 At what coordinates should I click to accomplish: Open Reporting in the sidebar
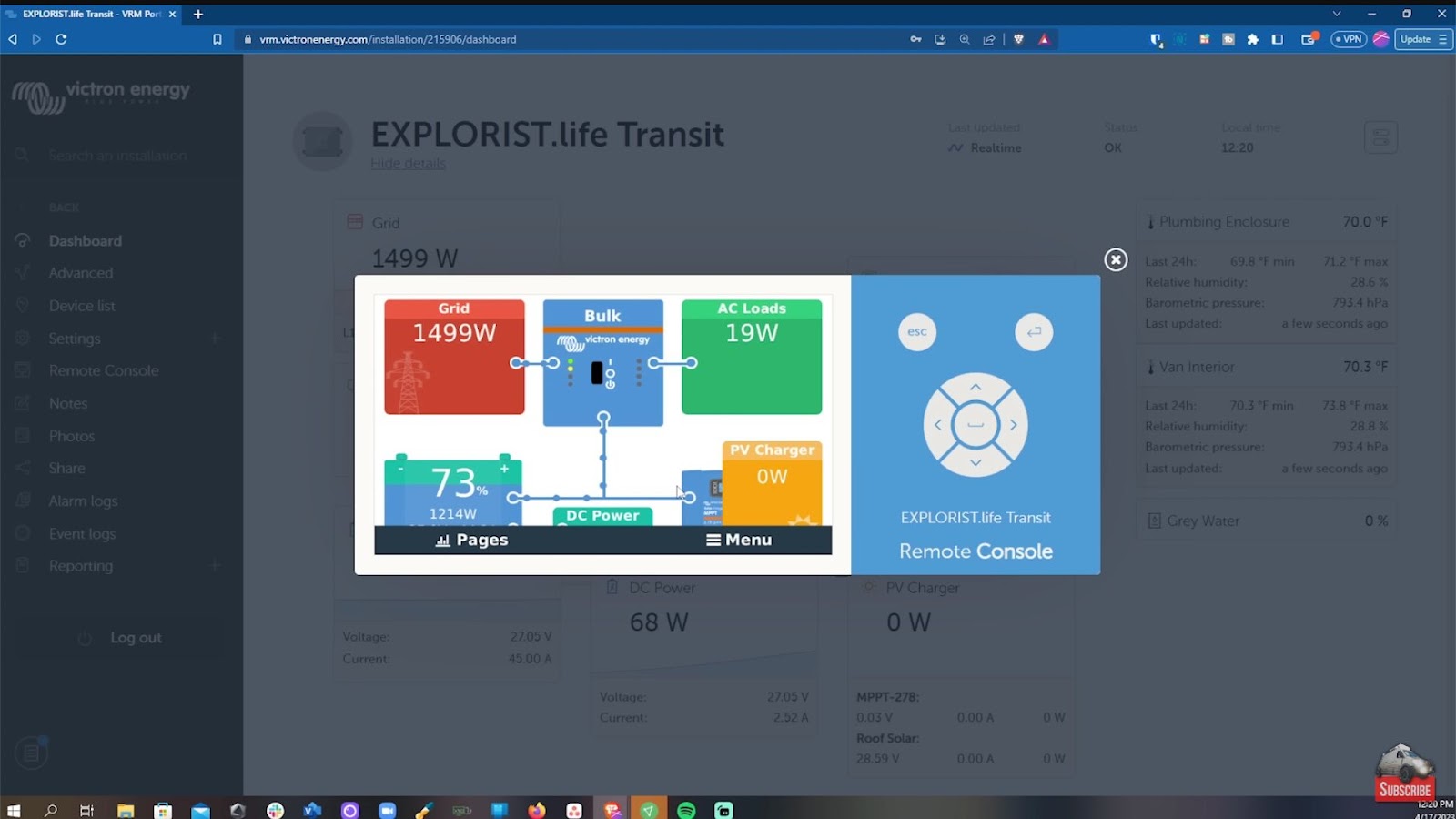tap(81, 566)
